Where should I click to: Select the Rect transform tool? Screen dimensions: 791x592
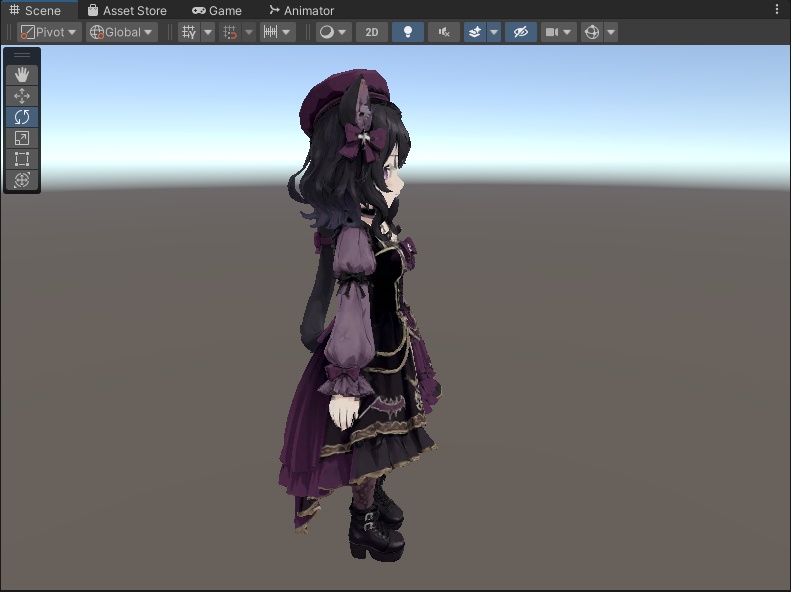[x=22, y=159]
